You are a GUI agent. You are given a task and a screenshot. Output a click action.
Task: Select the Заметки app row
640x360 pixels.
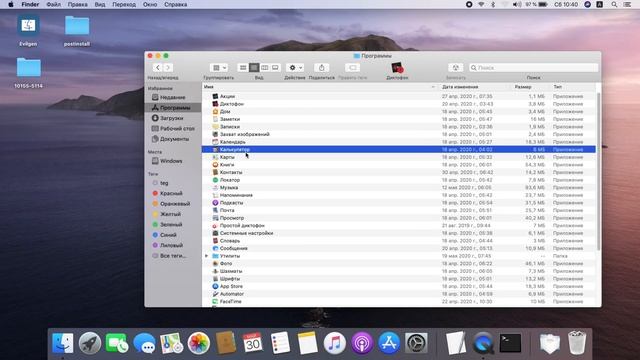point(399,119)
